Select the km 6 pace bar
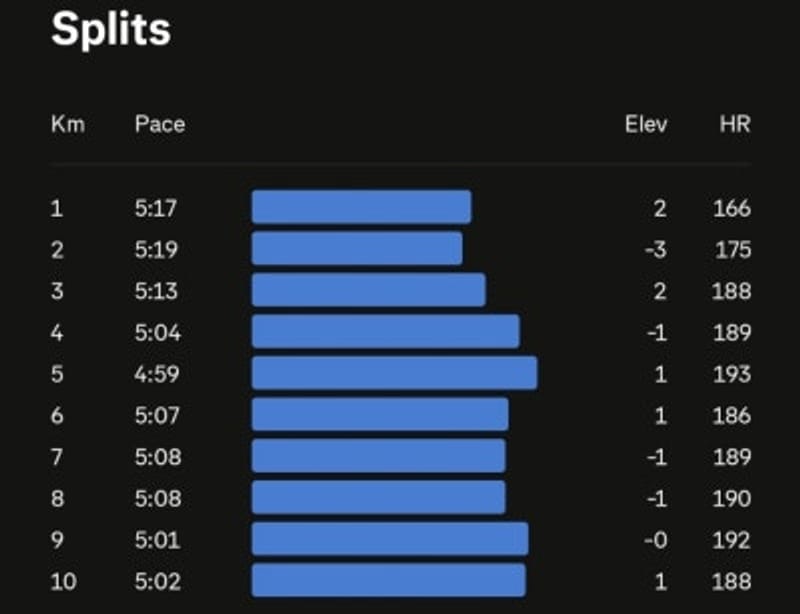Viewport: 800px width, 614px height. [380, 414]
